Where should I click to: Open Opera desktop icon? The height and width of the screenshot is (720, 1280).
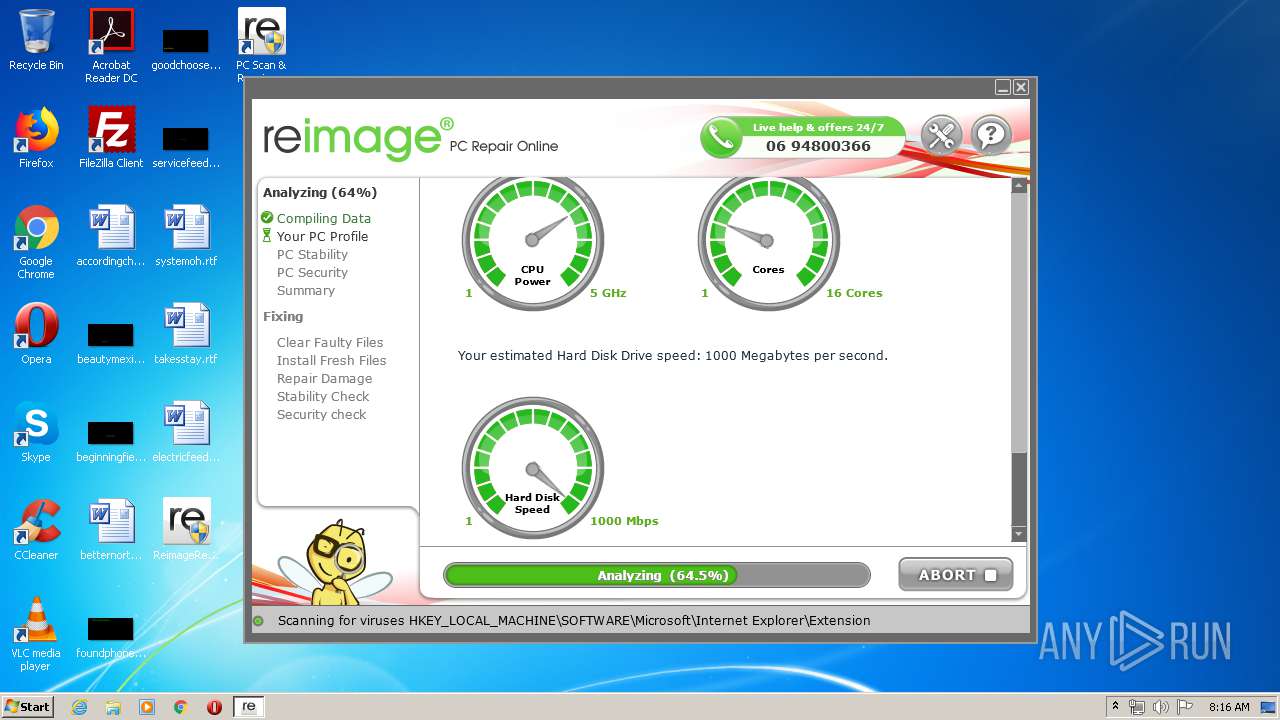pos(36,334)
